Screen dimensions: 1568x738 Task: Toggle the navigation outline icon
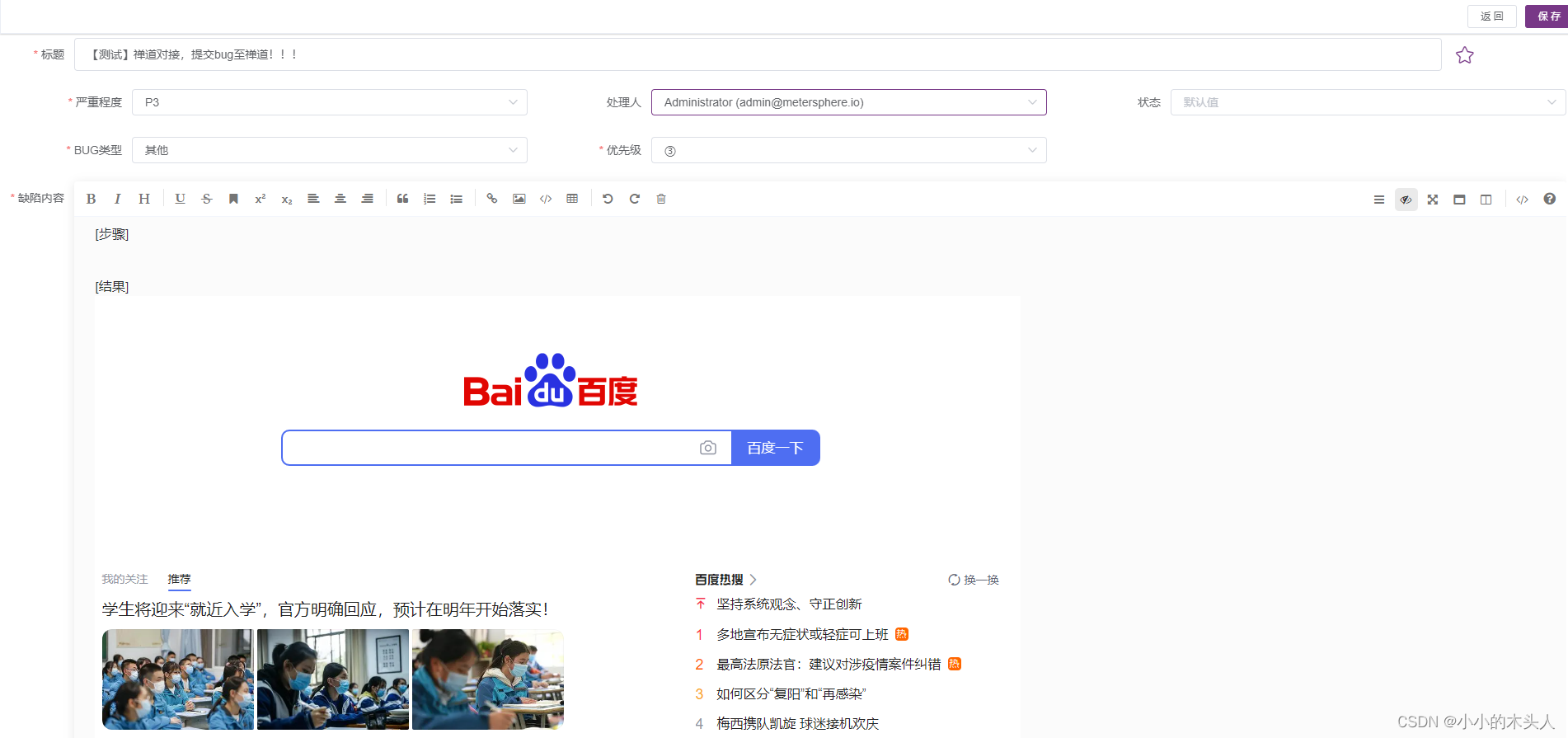point(1379,200)
